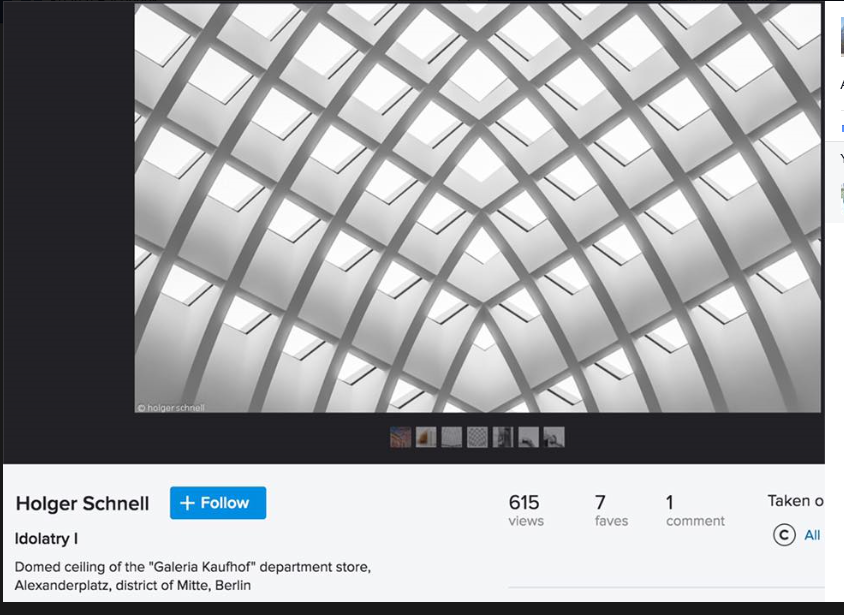Select the last filmstrip thumbnail
The image size is (844, 615).
coord(554,437)
